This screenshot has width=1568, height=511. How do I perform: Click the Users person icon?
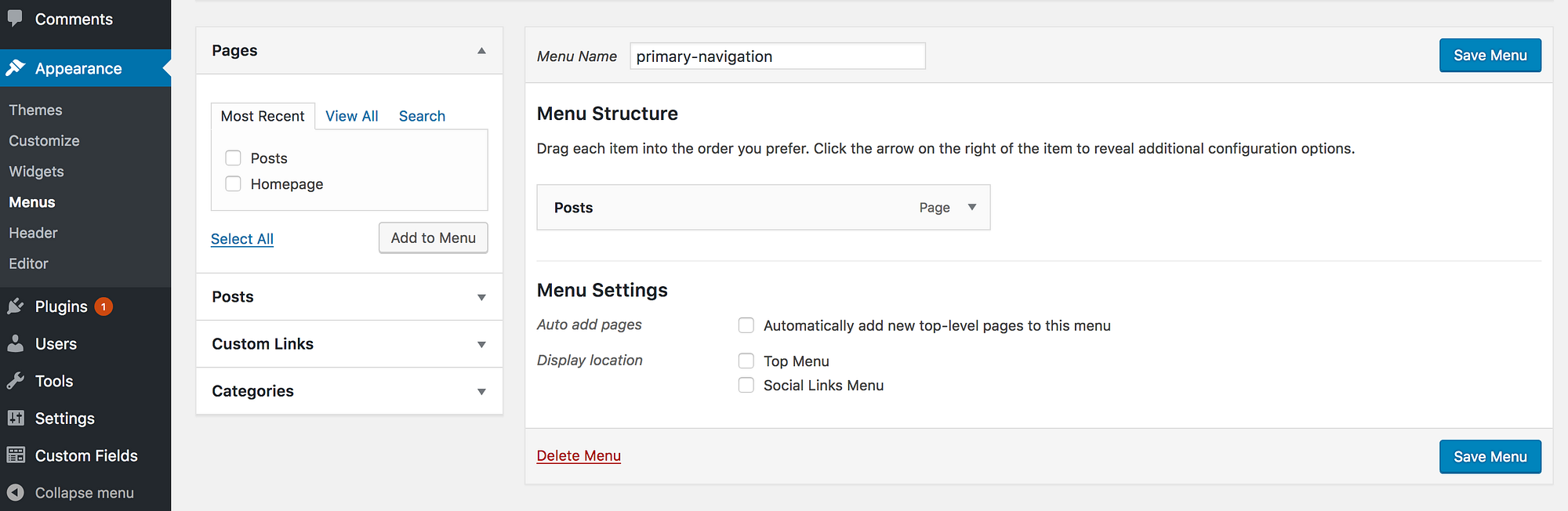click(x=16, y=343)
